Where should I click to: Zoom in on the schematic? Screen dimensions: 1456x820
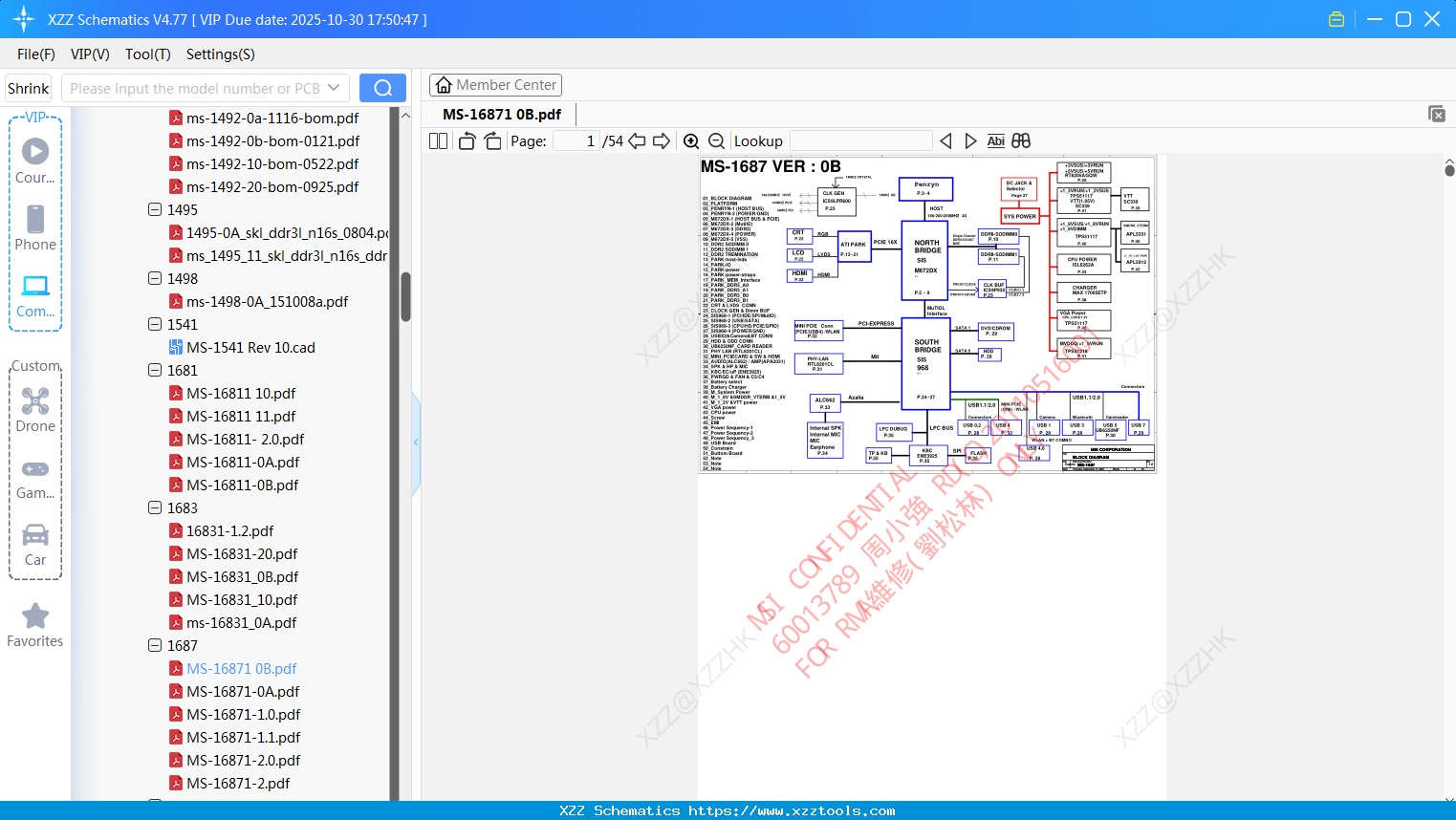pos(691,141)
